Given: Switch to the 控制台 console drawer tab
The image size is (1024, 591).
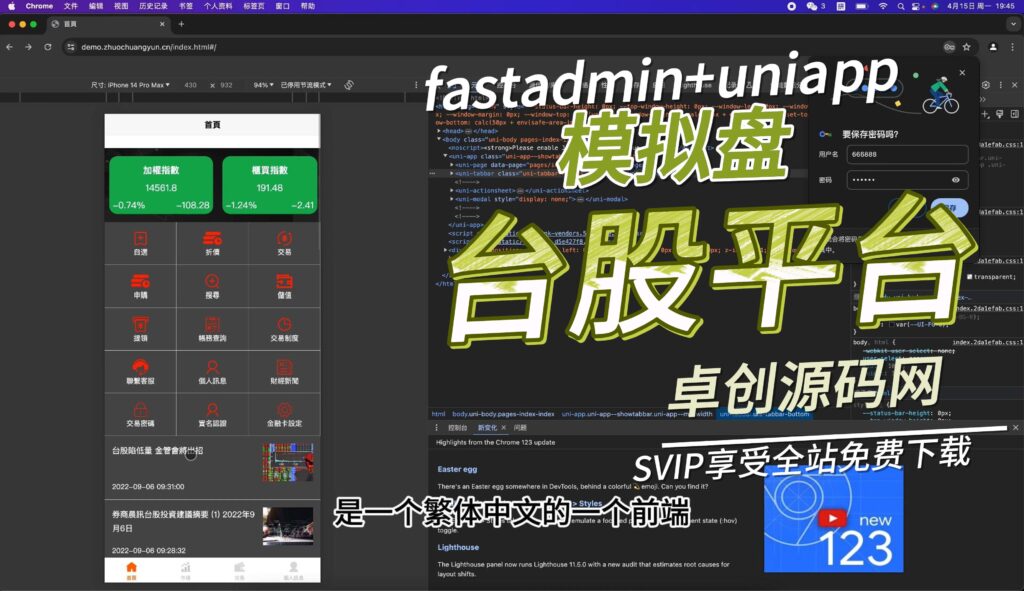Looking at the screenshot, I should coord(457,428).
